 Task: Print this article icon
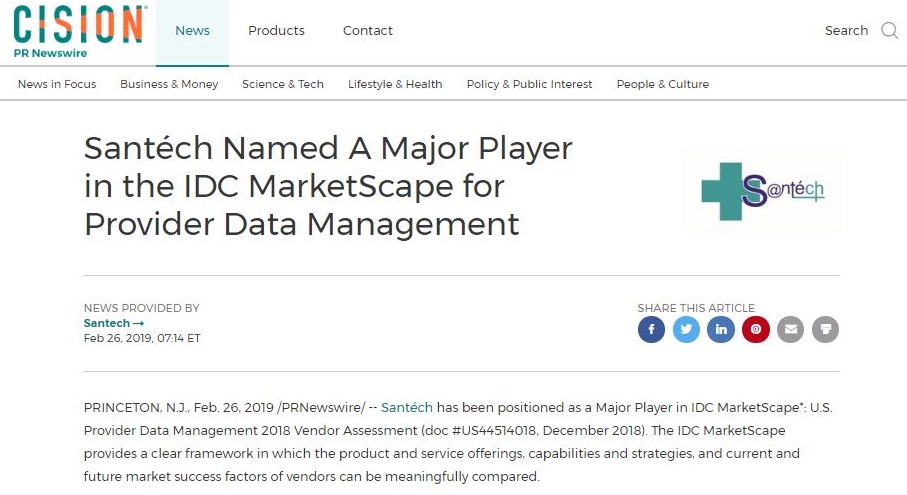825,330
